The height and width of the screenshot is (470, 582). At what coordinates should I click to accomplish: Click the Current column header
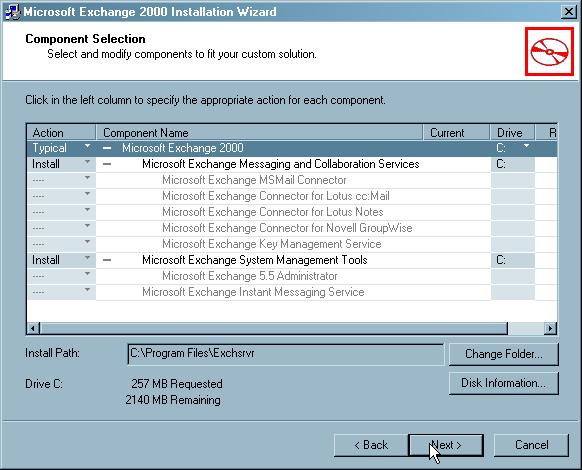point(456,133)
